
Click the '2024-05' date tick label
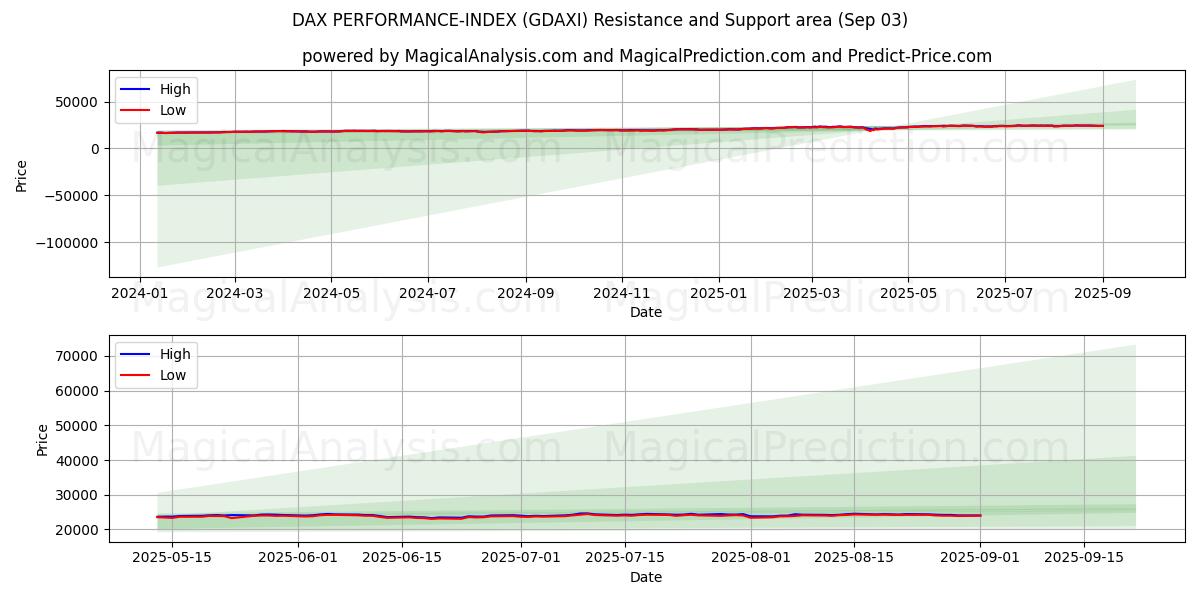click(331, 294)
